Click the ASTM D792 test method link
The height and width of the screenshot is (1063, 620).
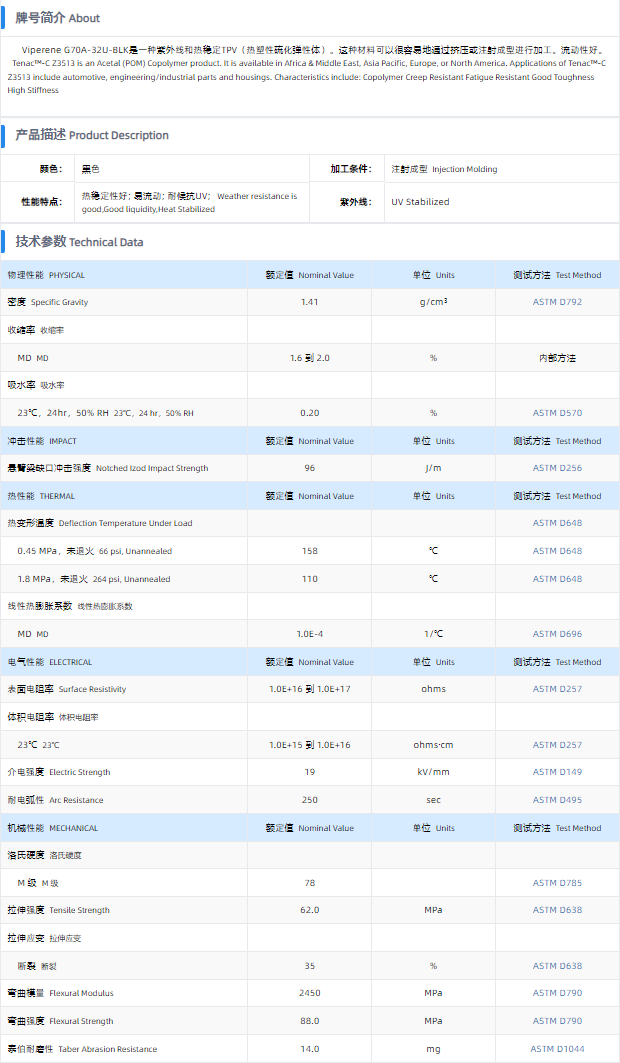click(x=557, y=302)
